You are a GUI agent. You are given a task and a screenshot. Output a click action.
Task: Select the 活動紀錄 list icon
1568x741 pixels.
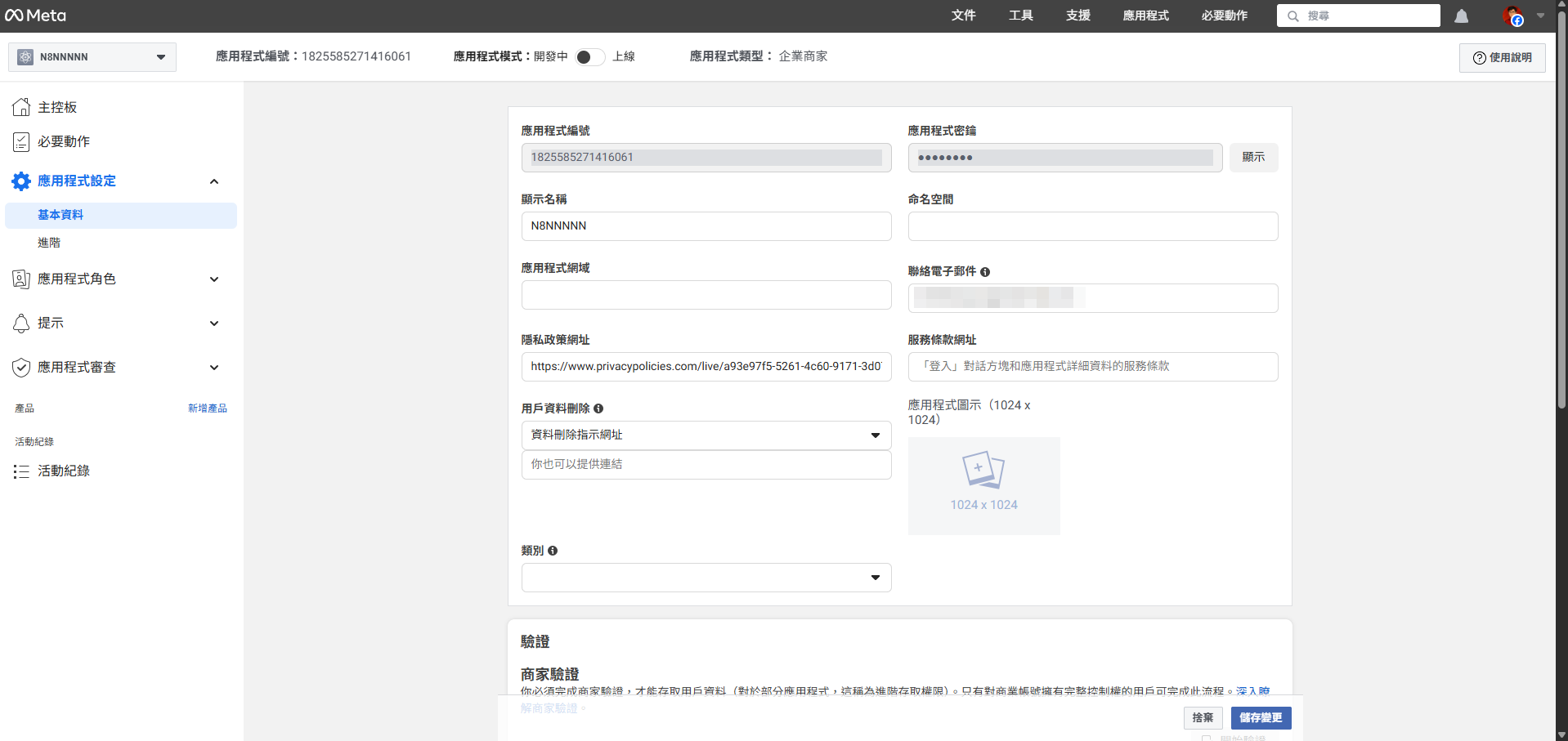pos(21,471)
